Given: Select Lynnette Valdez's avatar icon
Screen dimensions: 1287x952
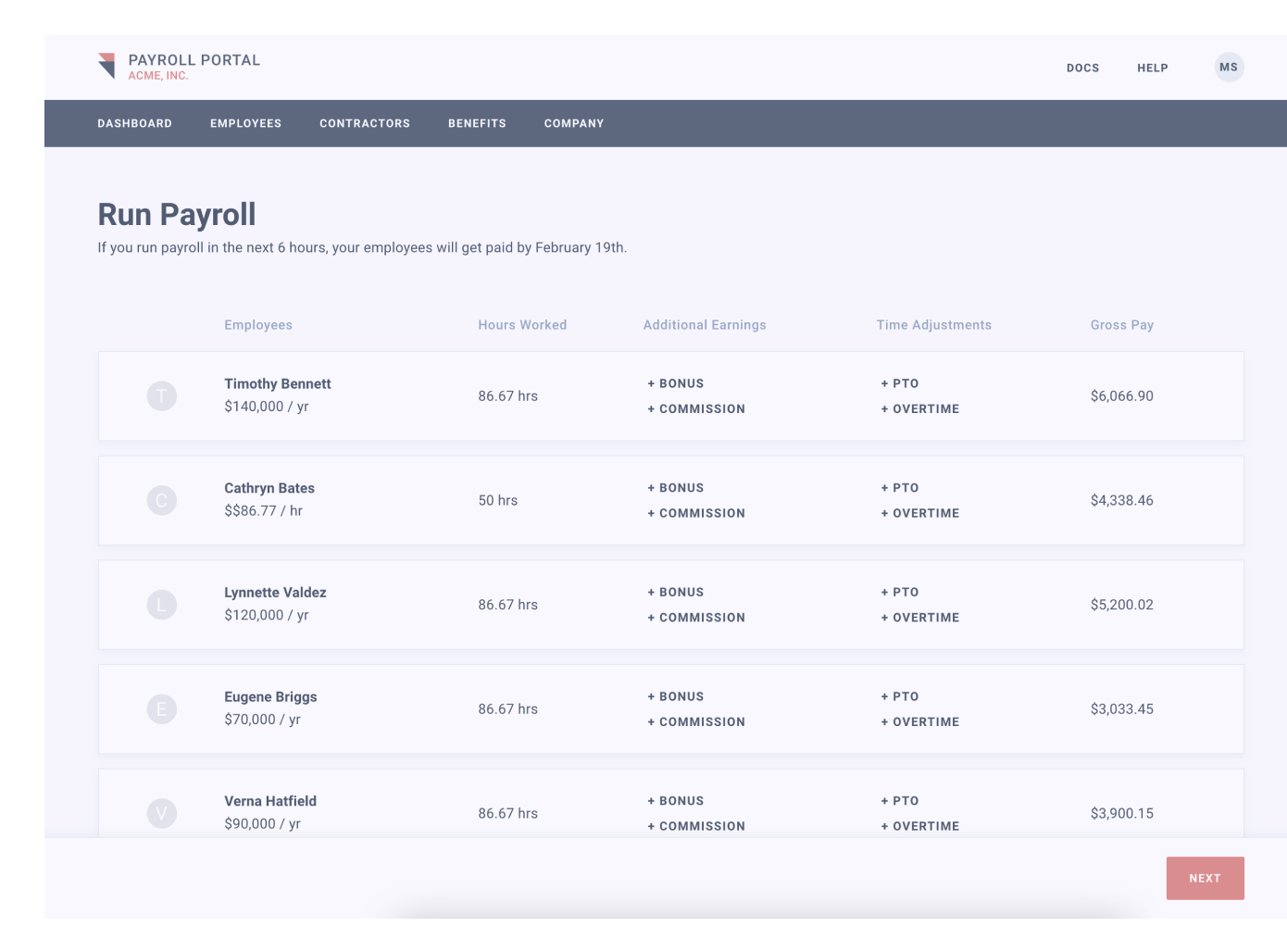Looking at the screenshot, I should [x=161, y=604].
